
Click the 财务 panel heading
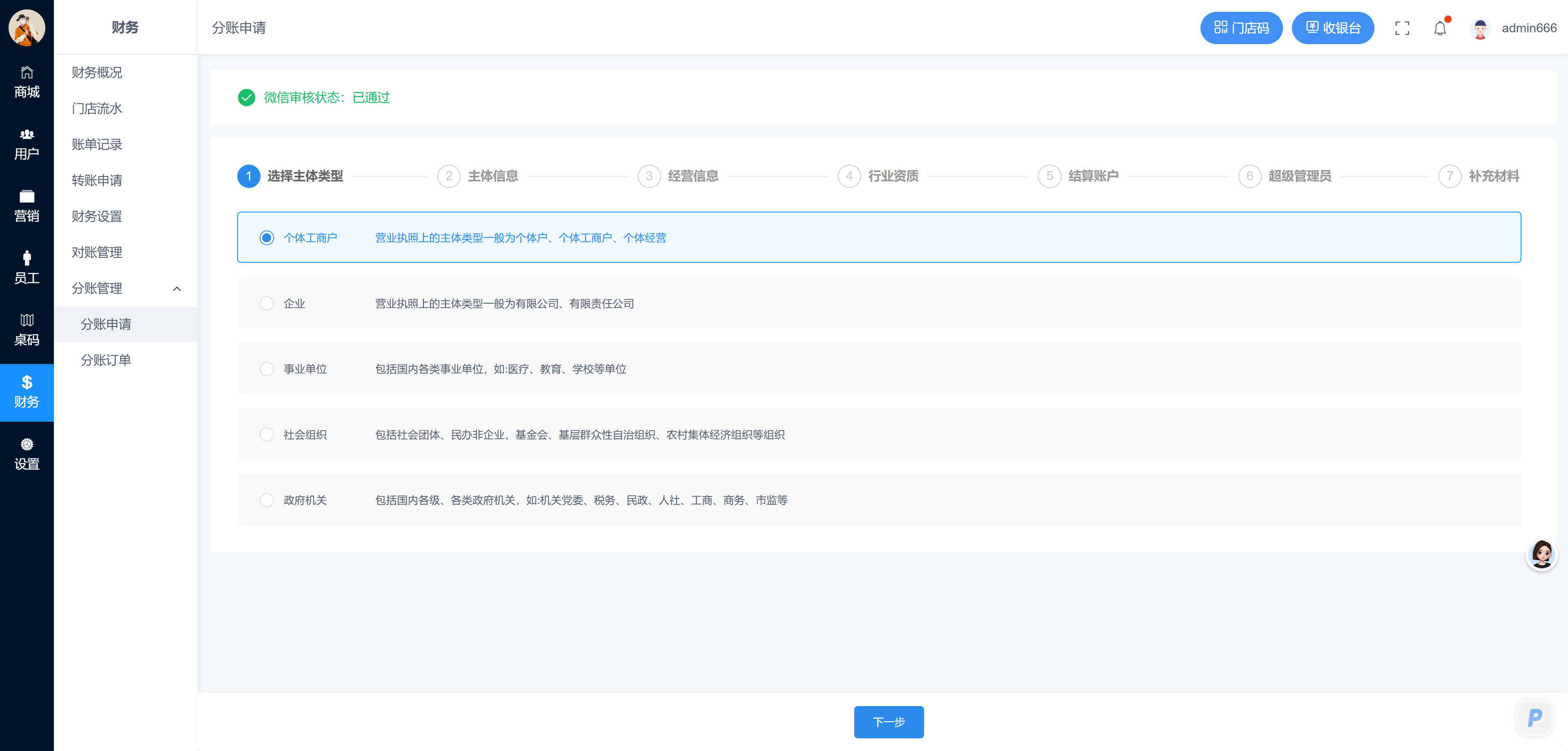point(125,27)
